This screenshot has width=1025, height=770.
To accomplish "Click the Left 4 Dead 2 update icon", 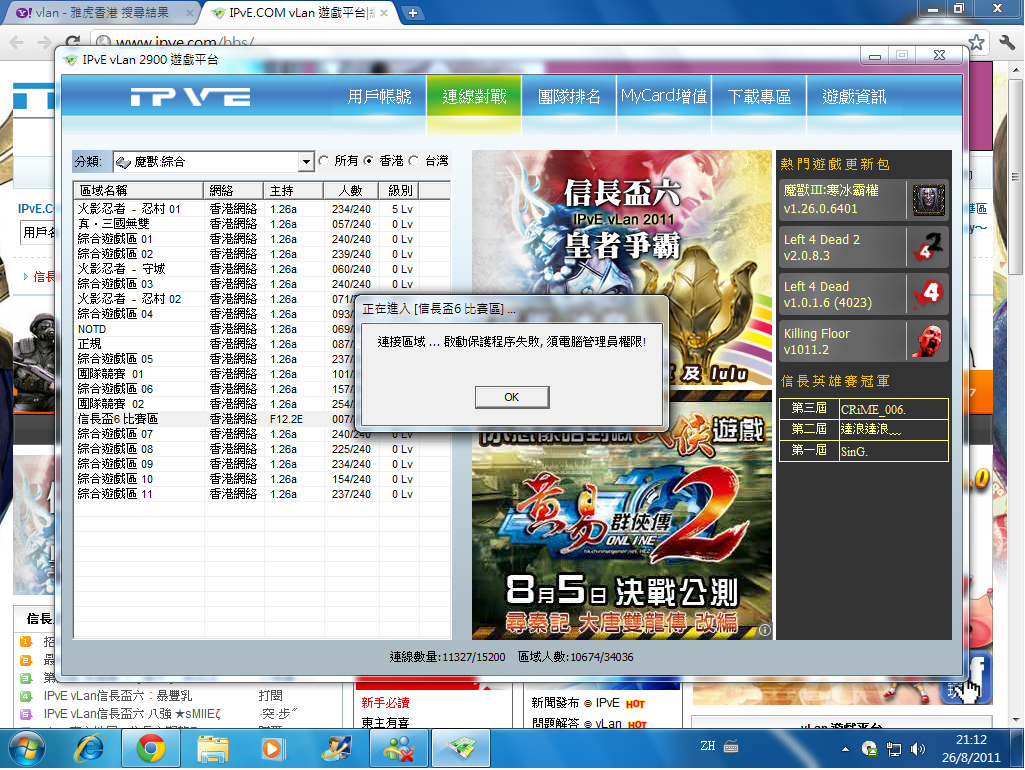I will coord(928,247).
